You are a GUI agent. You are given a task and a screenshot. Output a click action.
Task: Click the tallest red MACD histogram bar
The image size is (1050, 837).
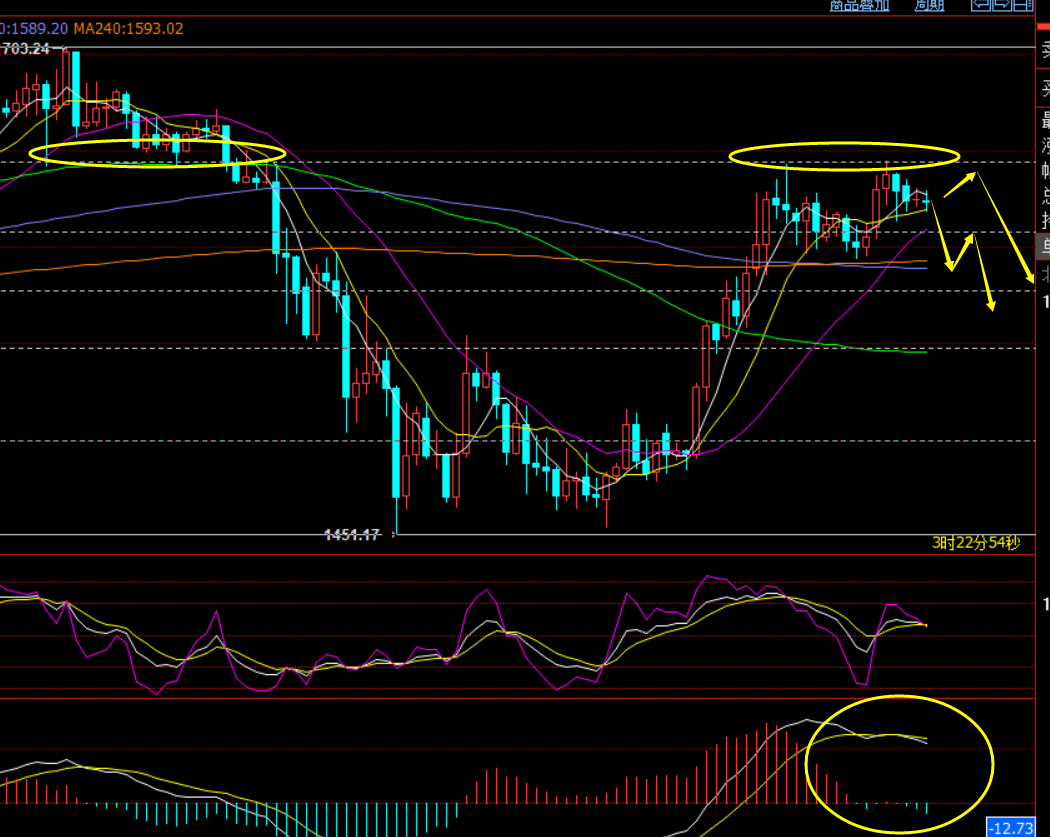coord(765,760)
